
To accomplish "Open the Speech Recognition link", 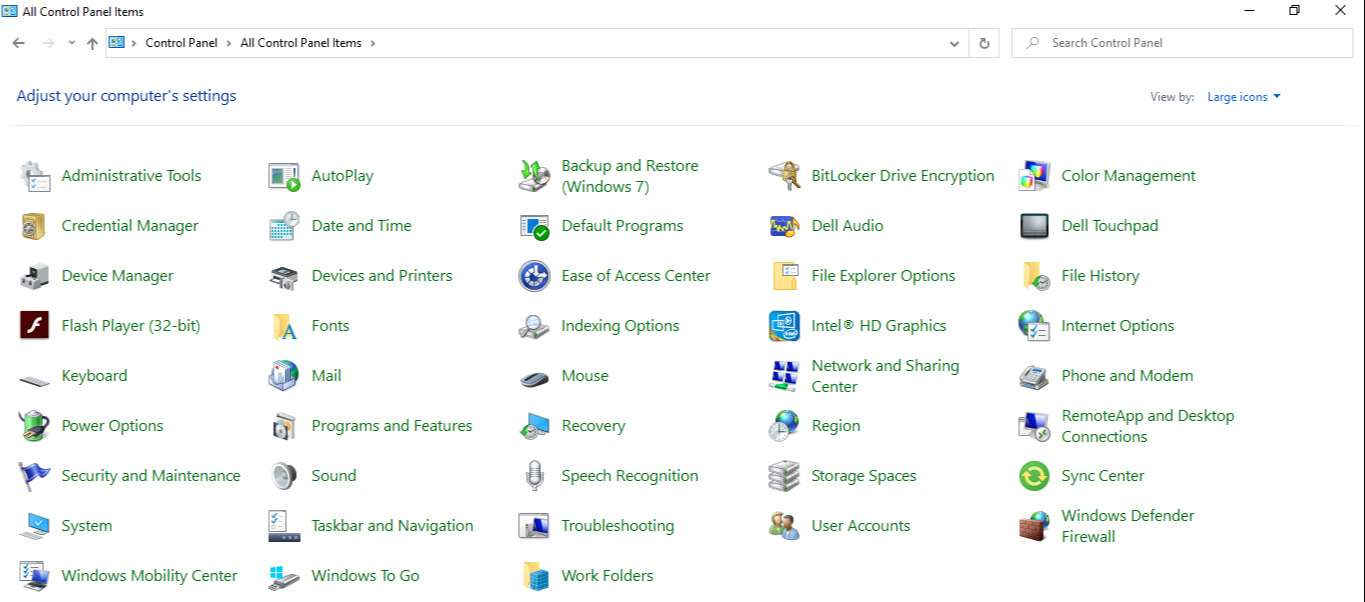I will click(630, 476).
